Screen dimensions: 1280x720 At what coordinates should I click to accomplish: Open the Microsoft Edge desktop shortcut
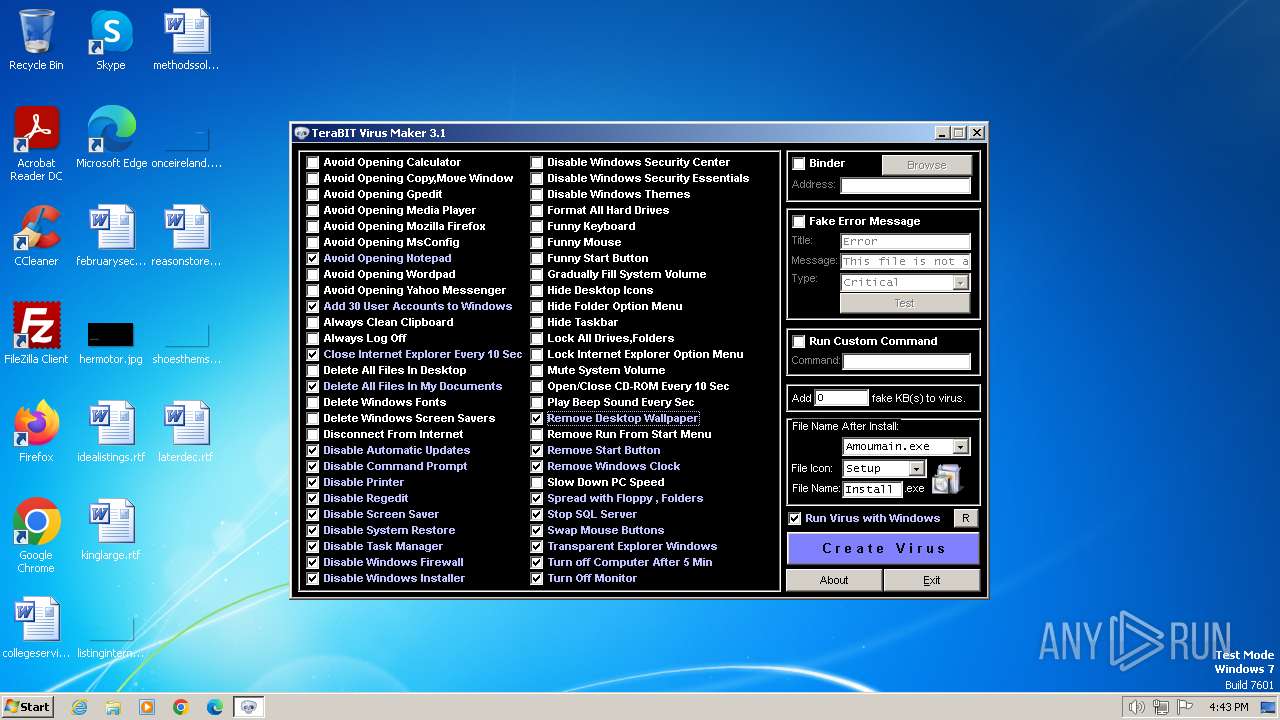pos(111,138)
